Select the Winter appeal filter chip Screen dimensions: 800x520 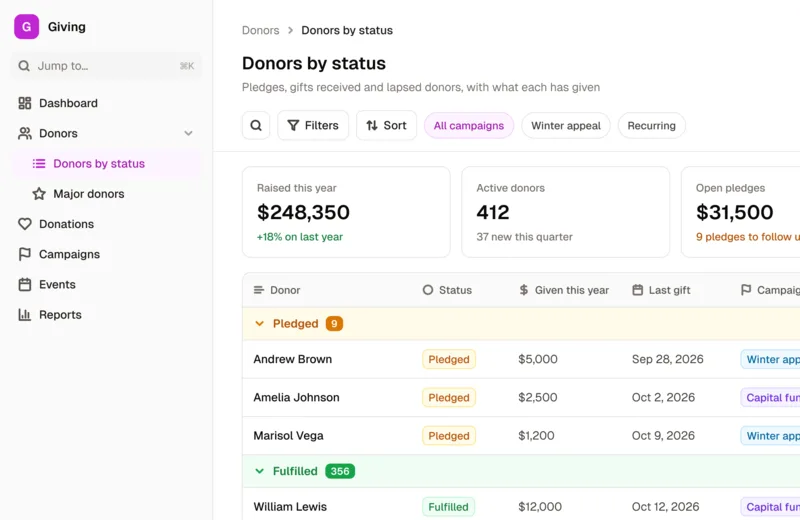pos(566,126)
